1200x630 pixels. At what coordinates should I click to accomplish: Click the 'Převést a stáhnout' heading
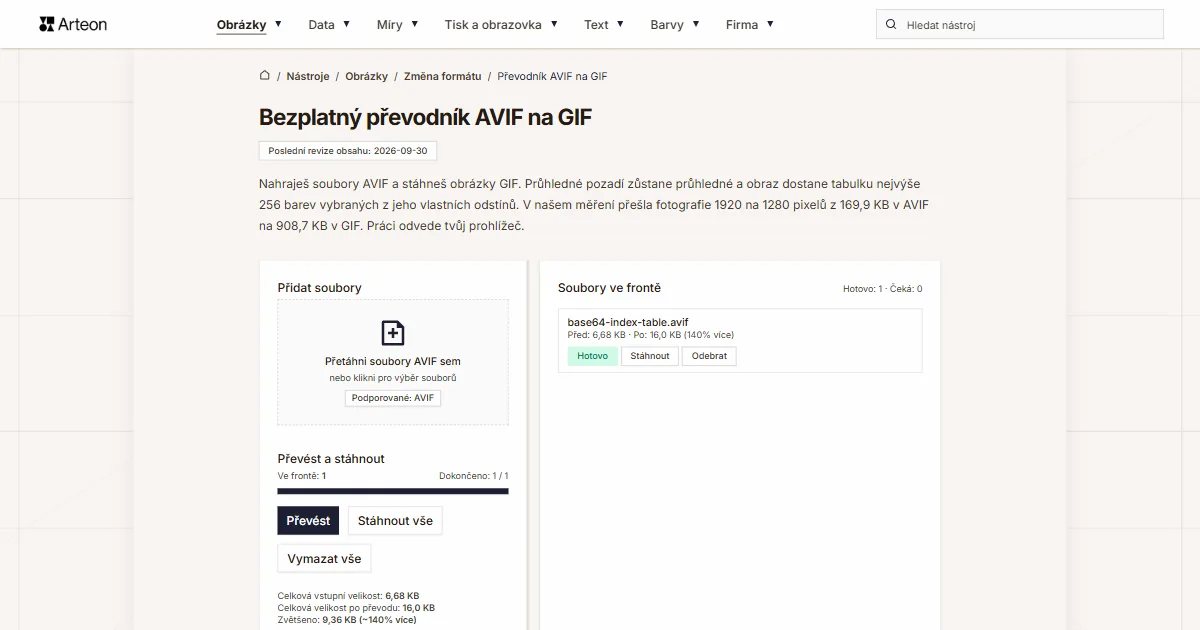(331, 459)
